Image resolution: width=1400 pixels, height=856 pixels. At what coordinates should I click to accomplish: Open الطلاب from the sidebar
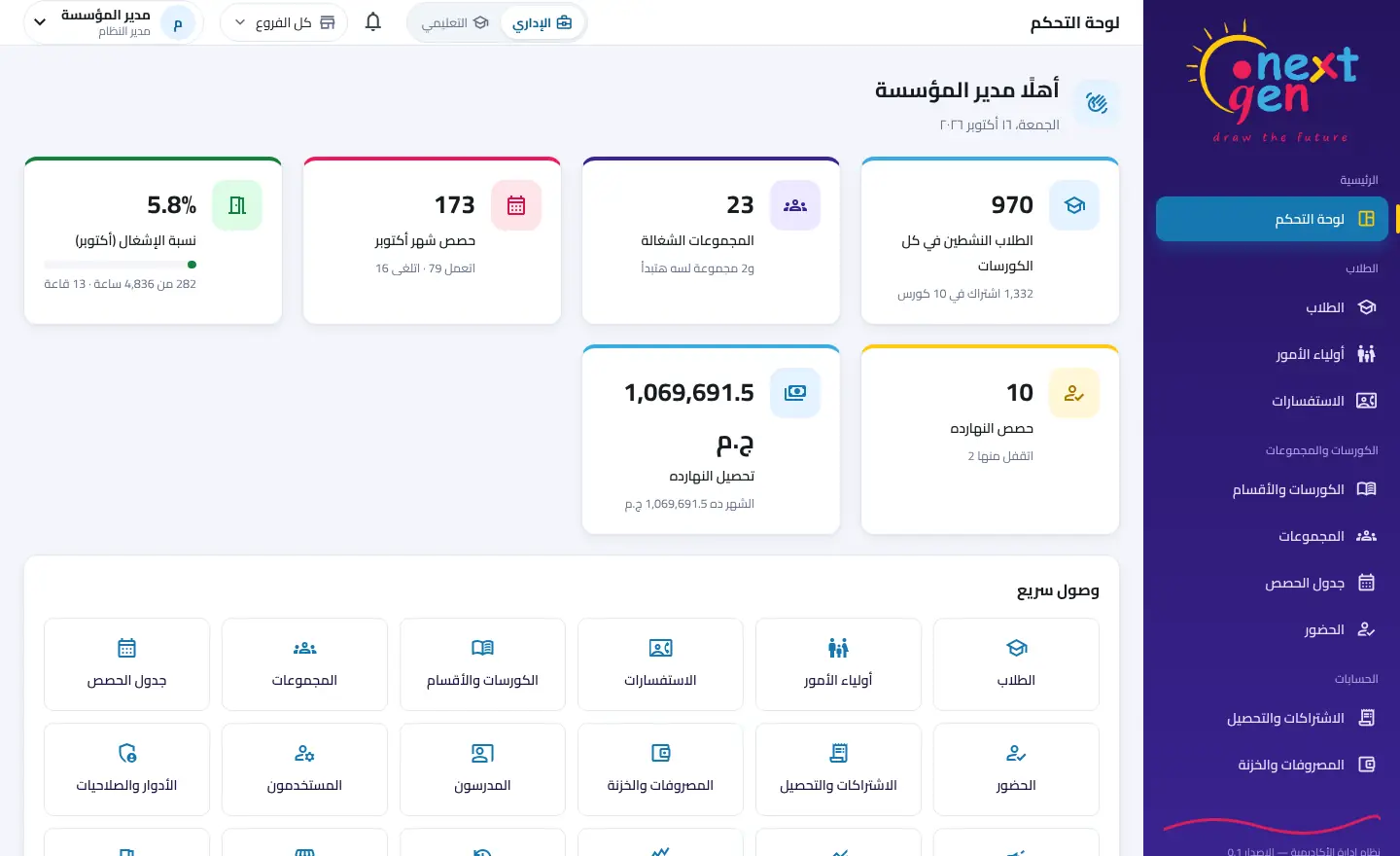point(1272,307)
